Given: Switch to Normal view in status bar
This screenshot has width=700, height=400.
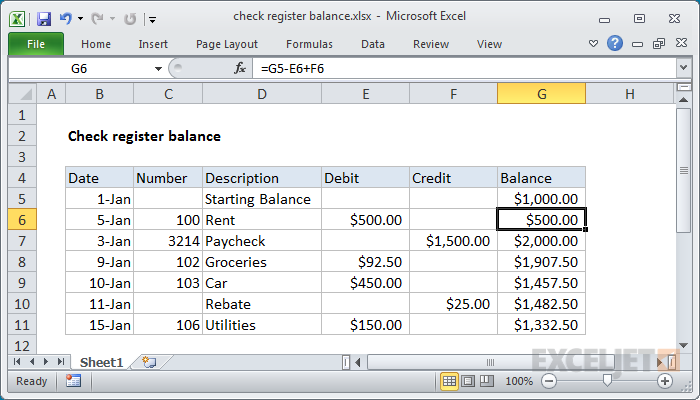Looking at the screenshot, I should [450, 381].
